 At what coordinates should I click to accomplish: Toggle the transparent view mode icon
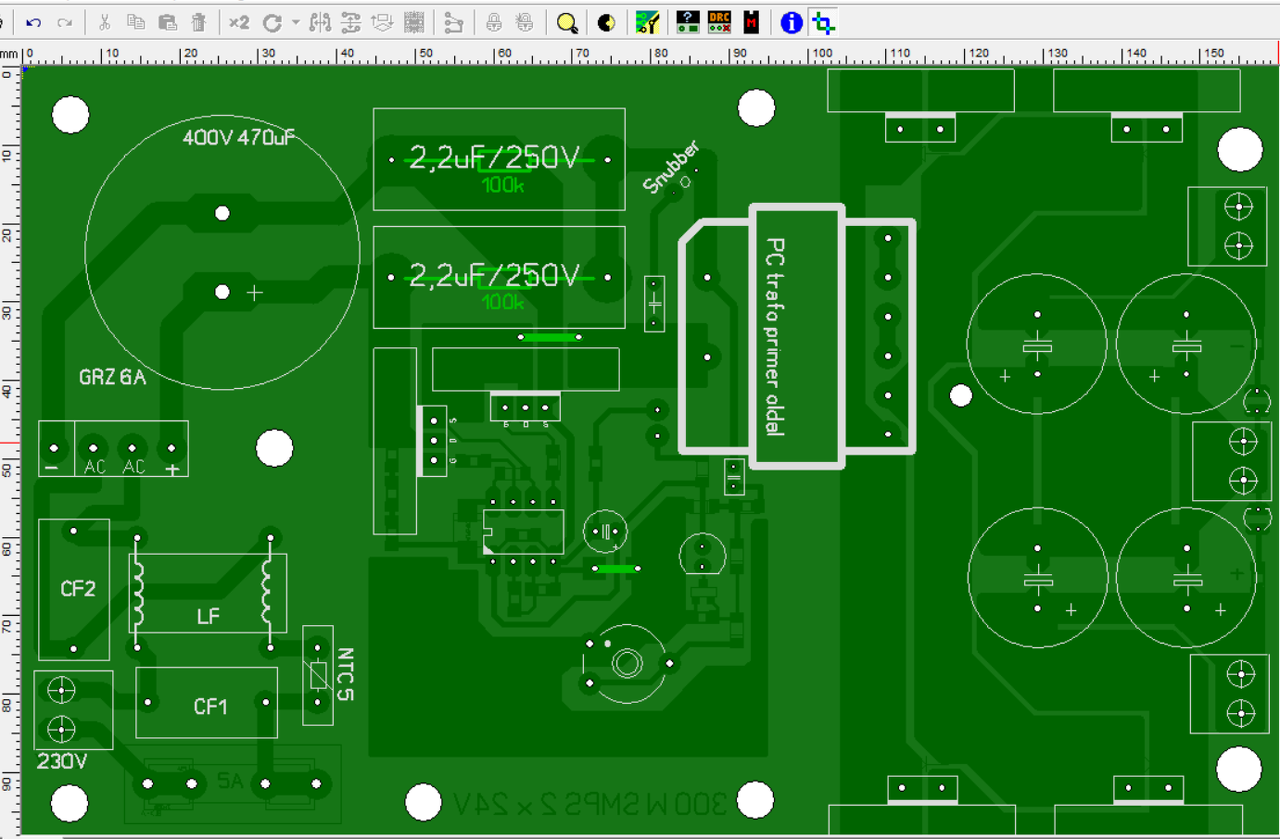(605, 22)
